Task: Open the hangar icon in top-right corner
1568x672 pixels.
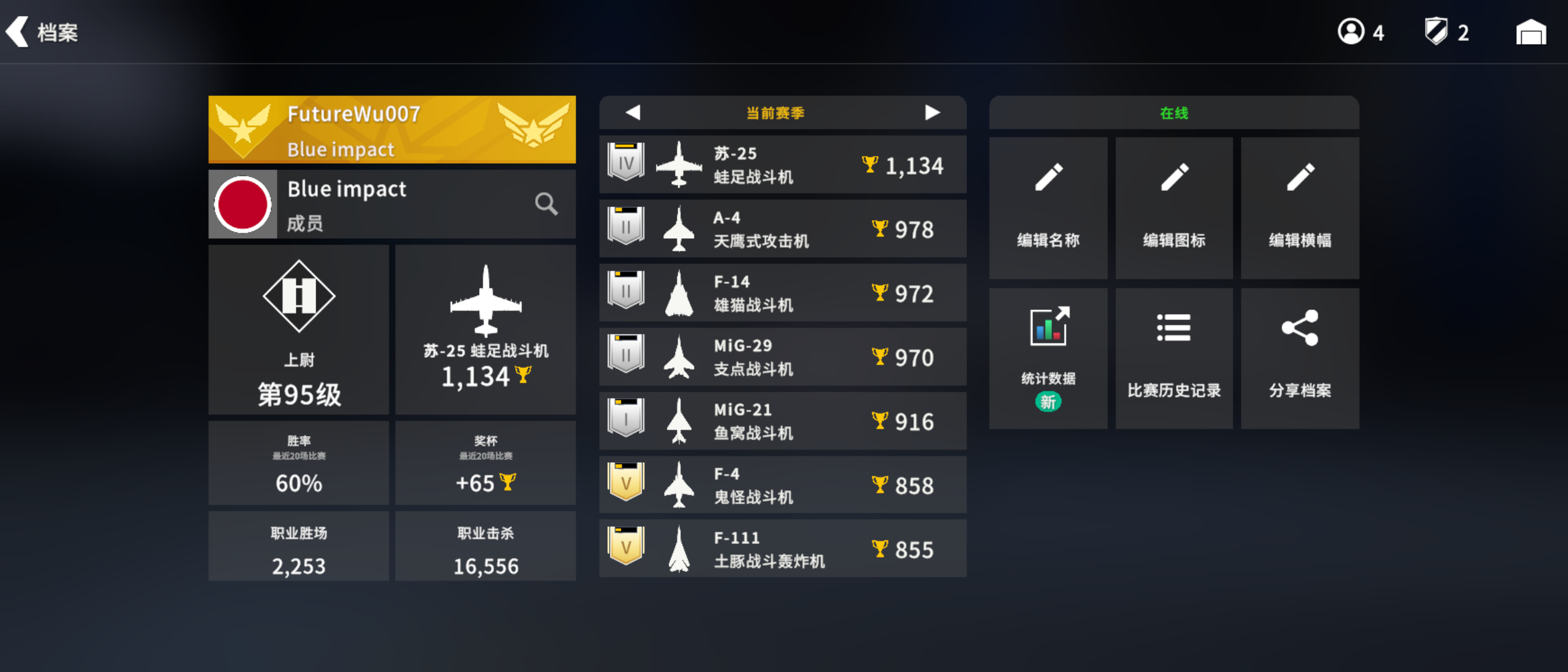Action: coord(1530,32)
